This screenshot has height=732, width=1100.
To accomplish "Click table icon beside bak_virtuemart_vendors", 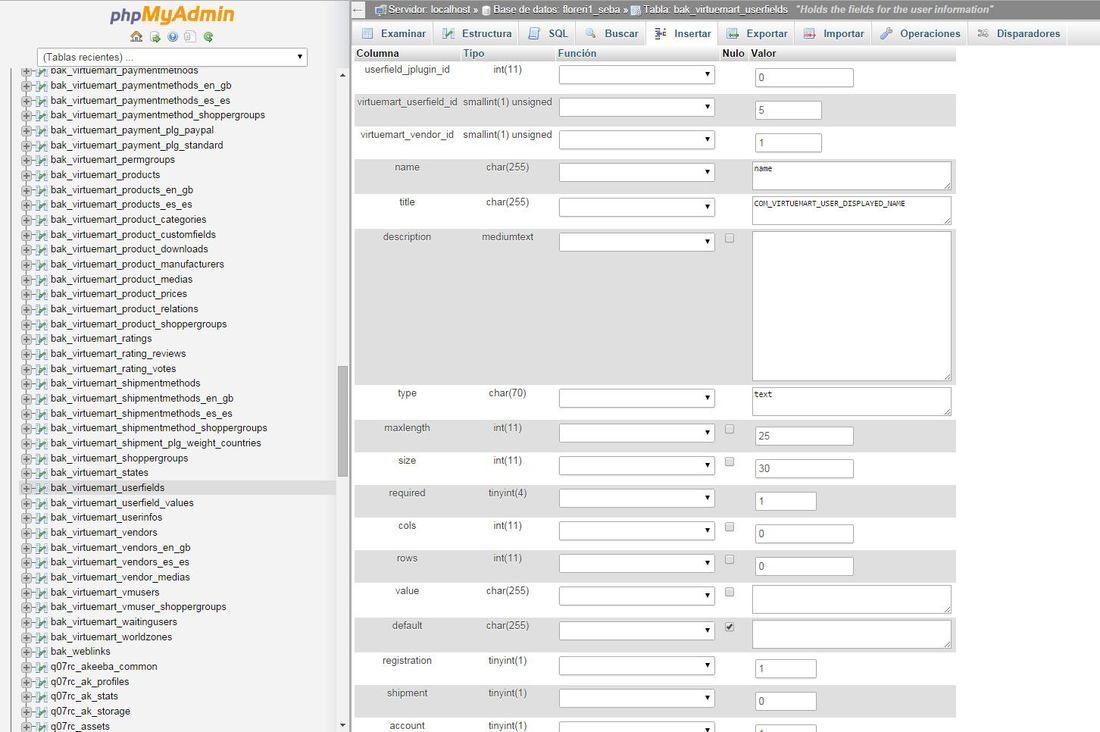I will click(x=41, y=533).
